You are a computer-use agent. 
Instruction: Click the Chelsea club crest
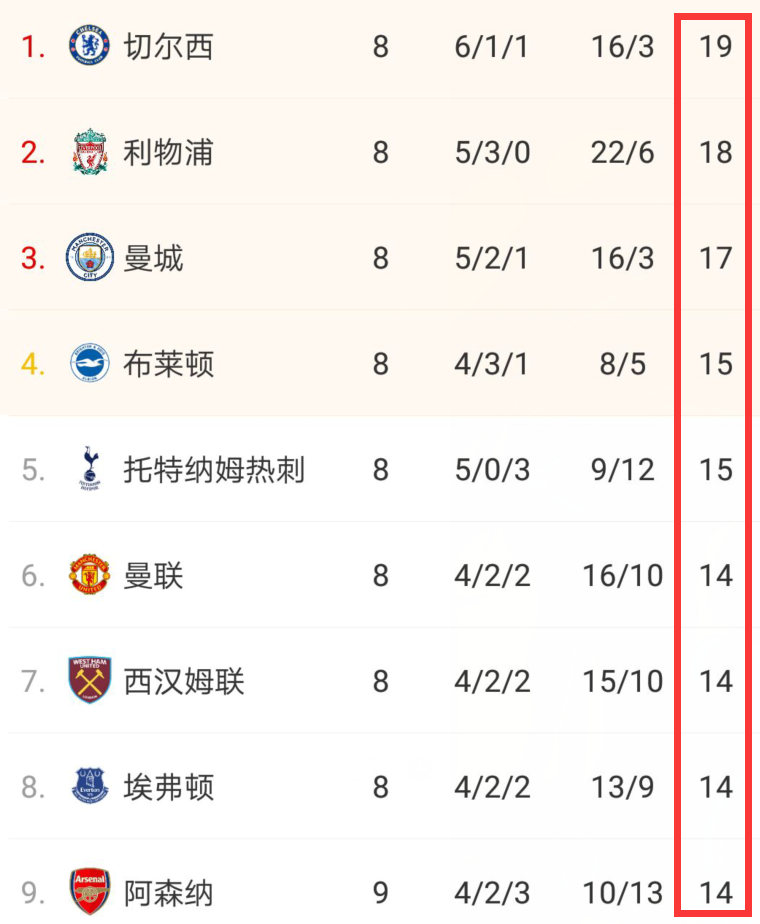tap(90, 45)
